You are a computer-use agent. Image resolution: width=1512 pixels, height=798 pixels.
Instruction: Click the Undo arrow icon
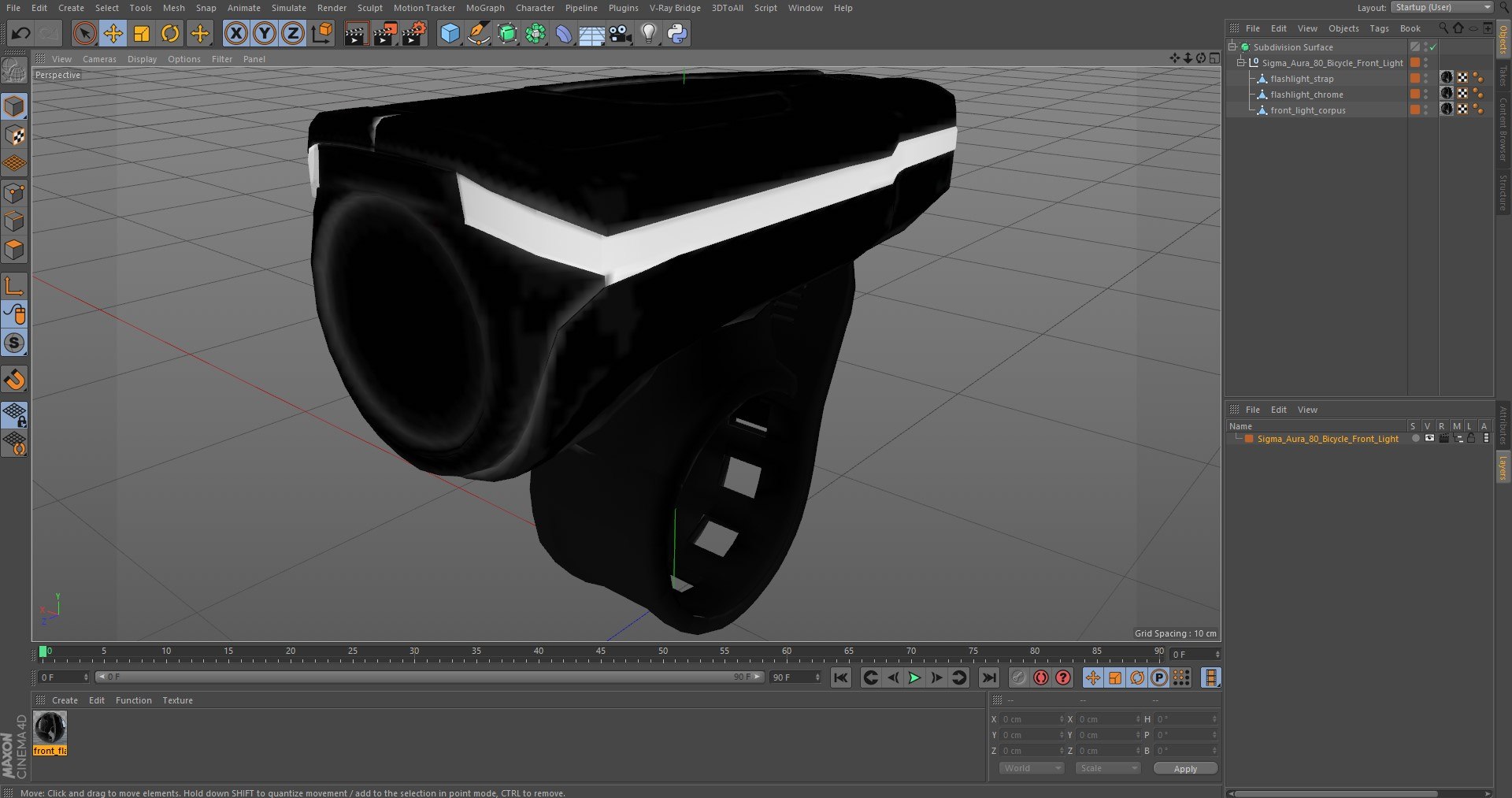(21, 33)
